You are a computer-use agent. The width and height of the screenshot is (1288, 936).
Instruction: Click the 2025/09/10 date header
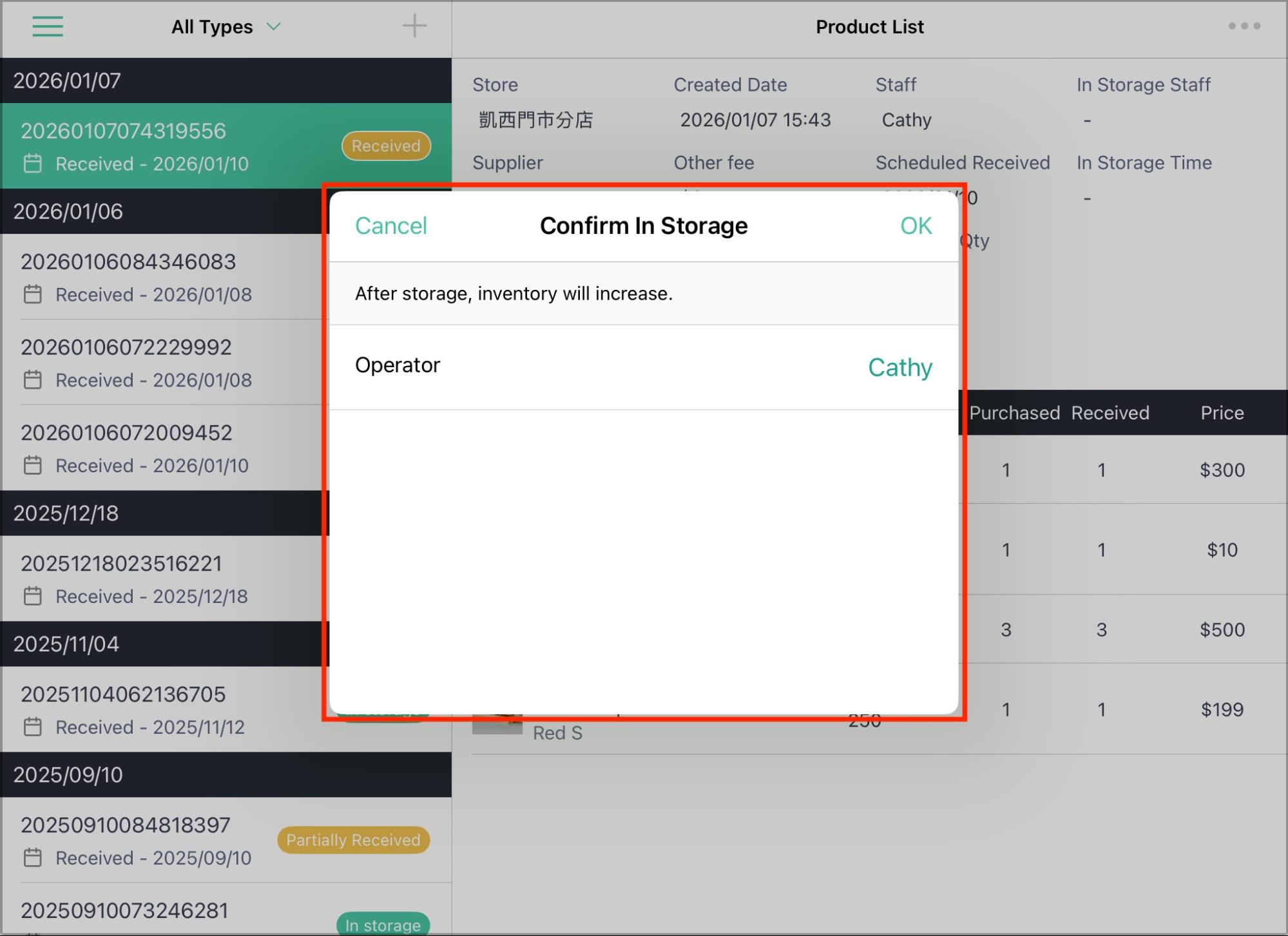[x=226, y=774]
